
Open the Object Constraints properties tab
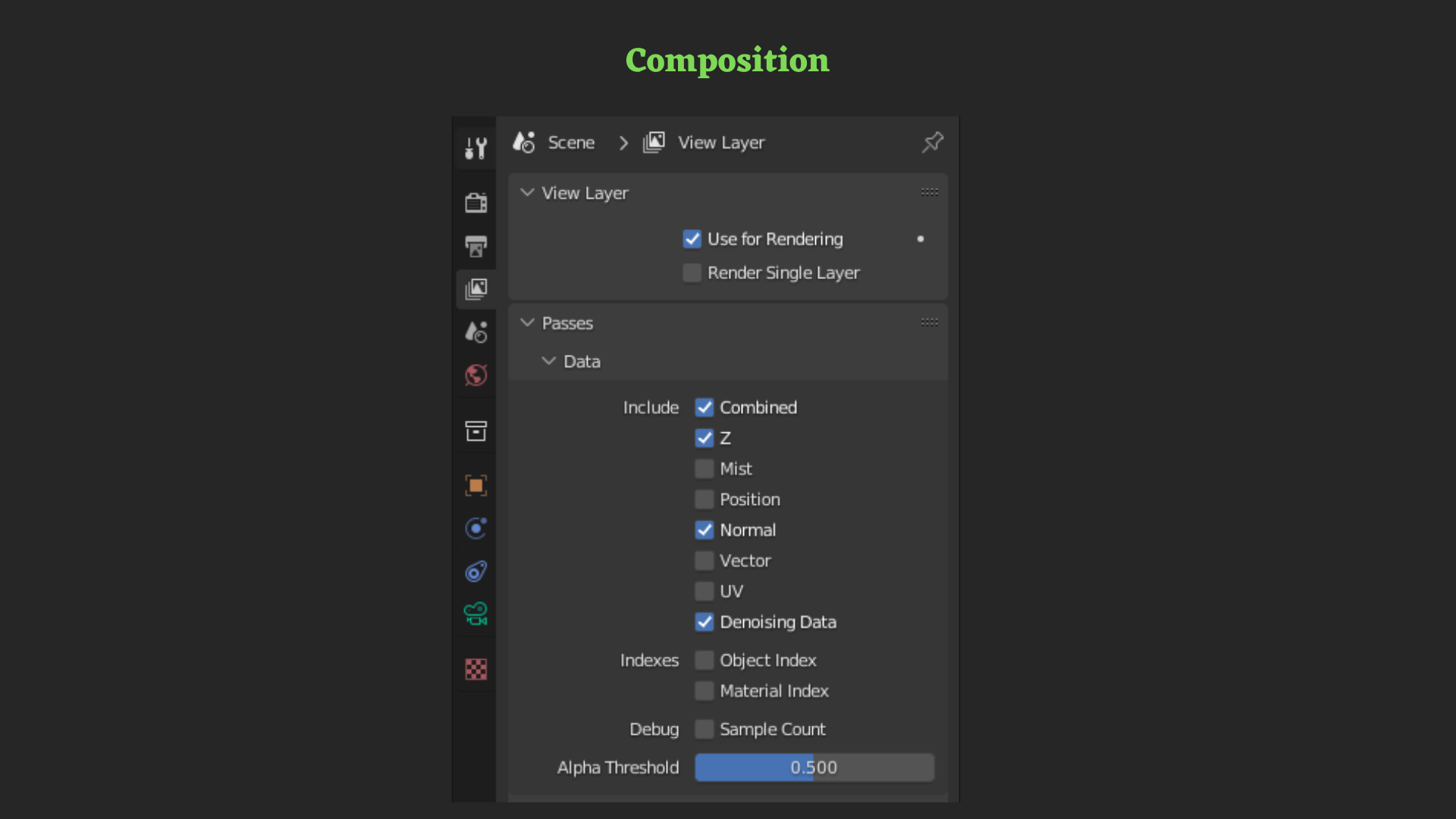(475, 571)
